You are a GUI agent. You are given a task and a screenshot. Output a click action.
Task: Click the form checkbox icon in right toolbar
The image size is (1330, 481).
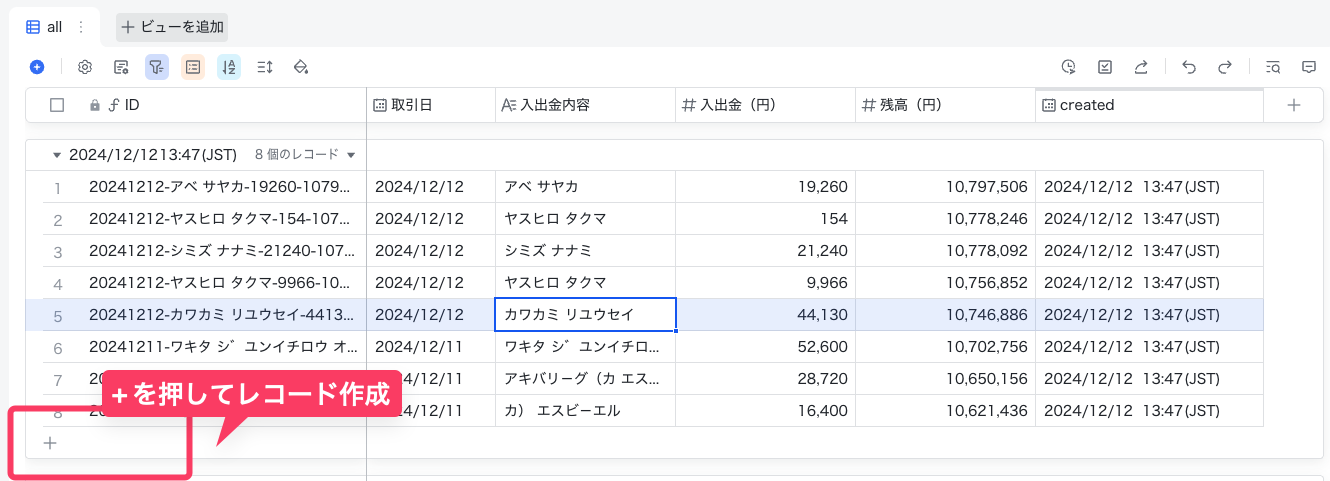1105,67
